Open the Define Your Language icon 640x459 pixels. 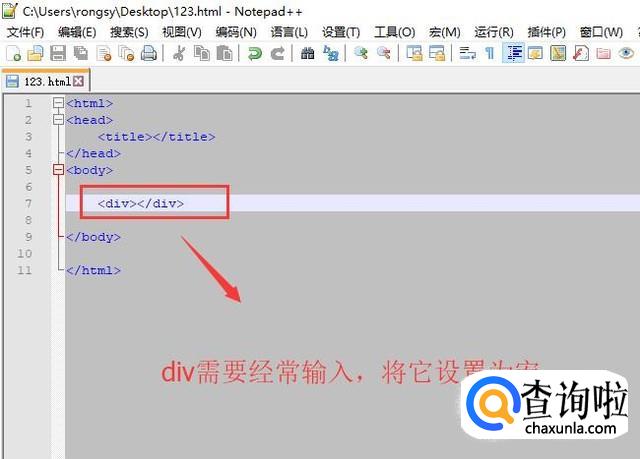pyautogui.click(x=535, y=53)
